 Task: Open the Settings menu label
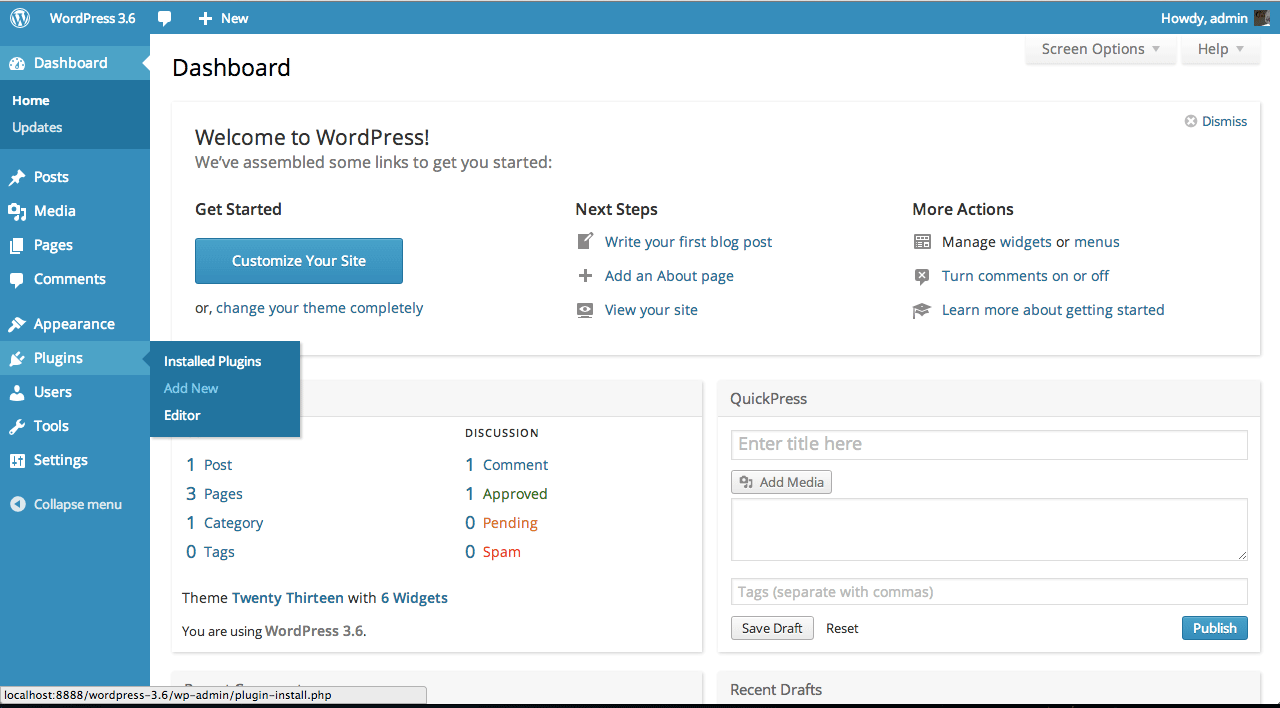coord(61,460)
